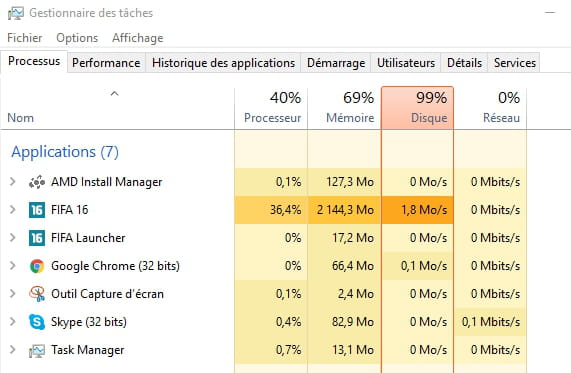Viewport: 571px width, 373px height.
Task: Select the FIFA 16 app icon
Action: 37,210
